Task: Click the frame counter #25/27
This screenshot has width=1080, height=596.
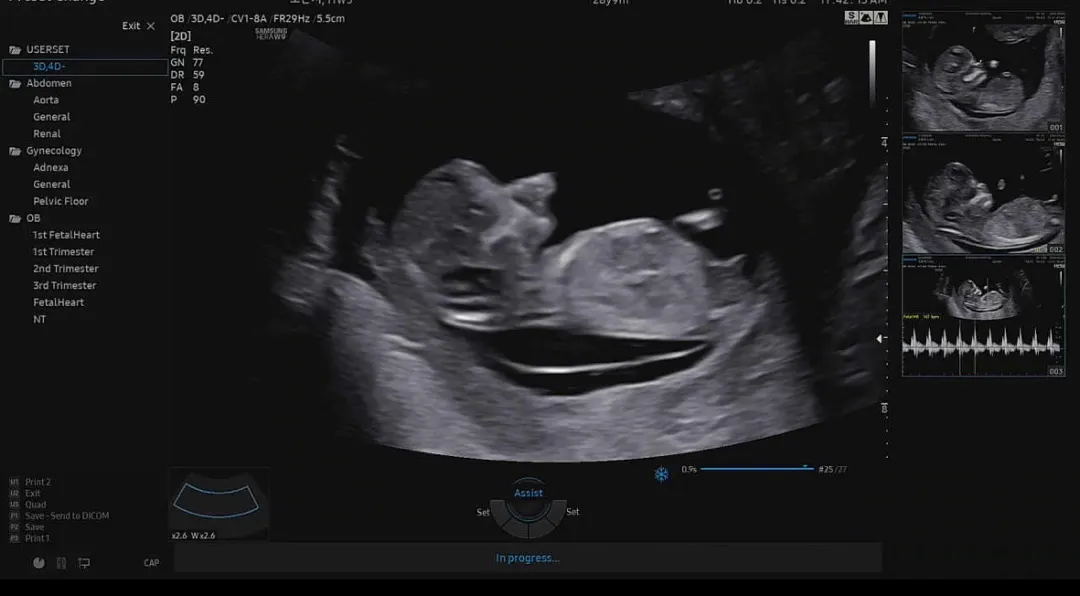Action: [833, 469]
